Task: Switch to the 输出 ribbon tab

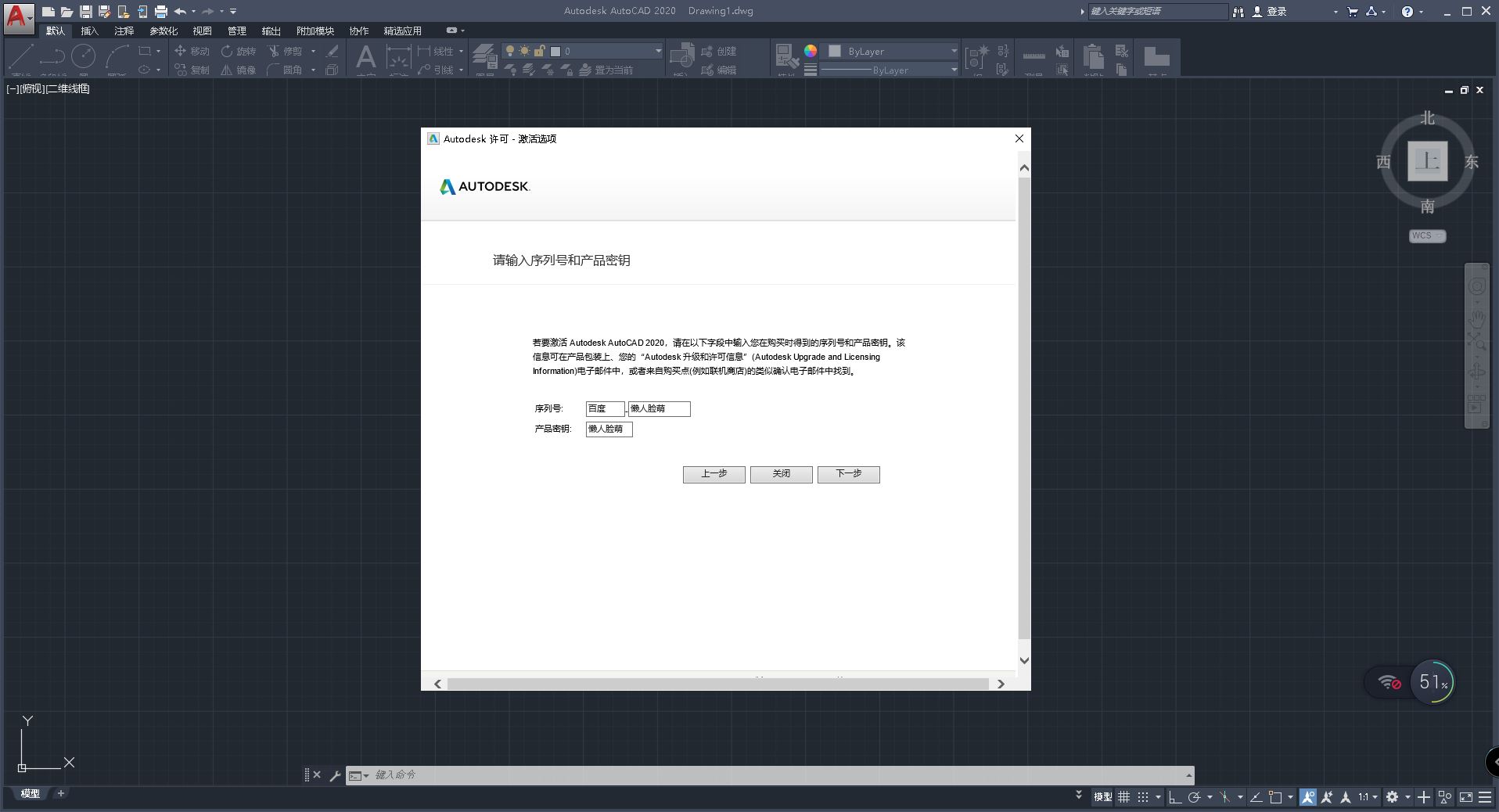Action: [271, 31]
